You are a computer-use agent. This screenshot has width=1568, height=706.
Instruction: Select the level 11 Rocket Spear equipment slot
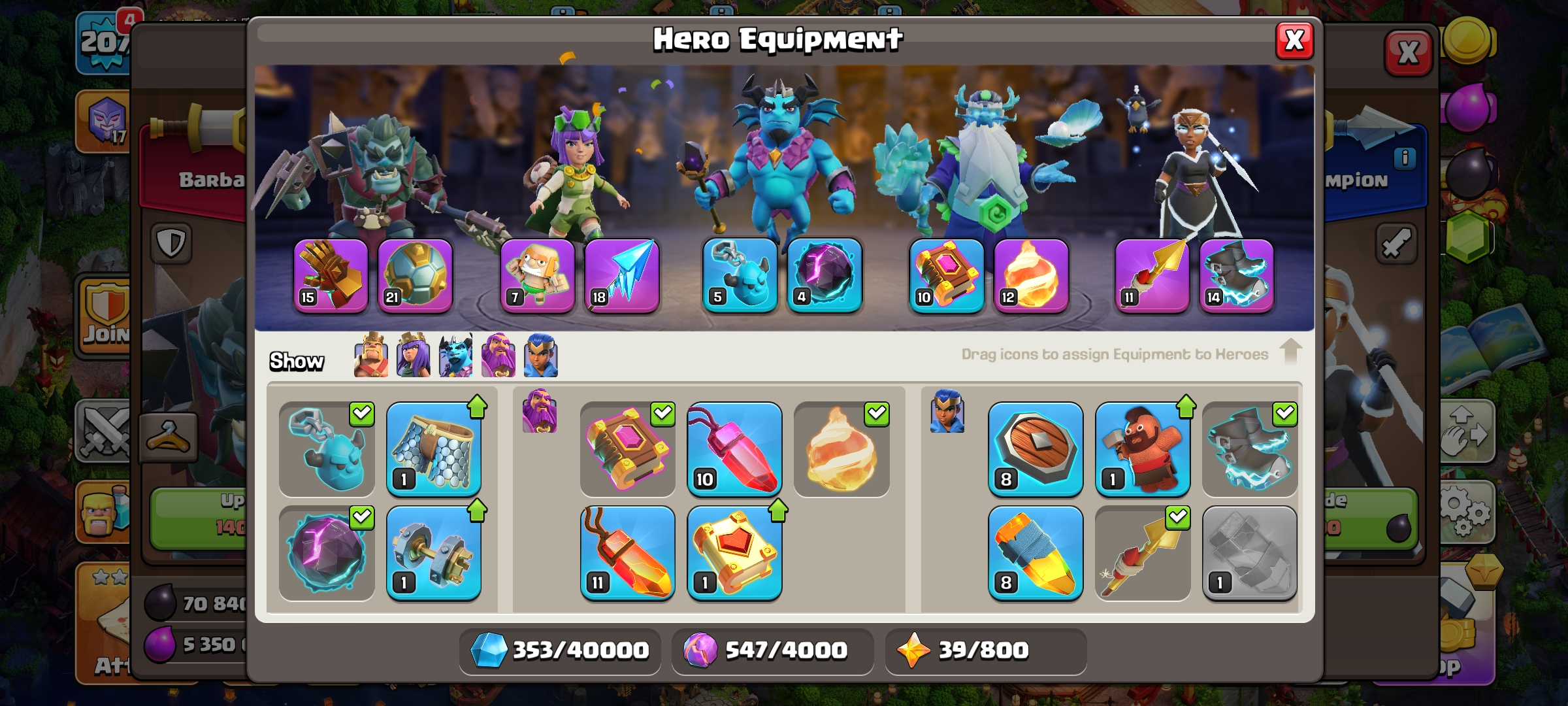coord(1152,275)
